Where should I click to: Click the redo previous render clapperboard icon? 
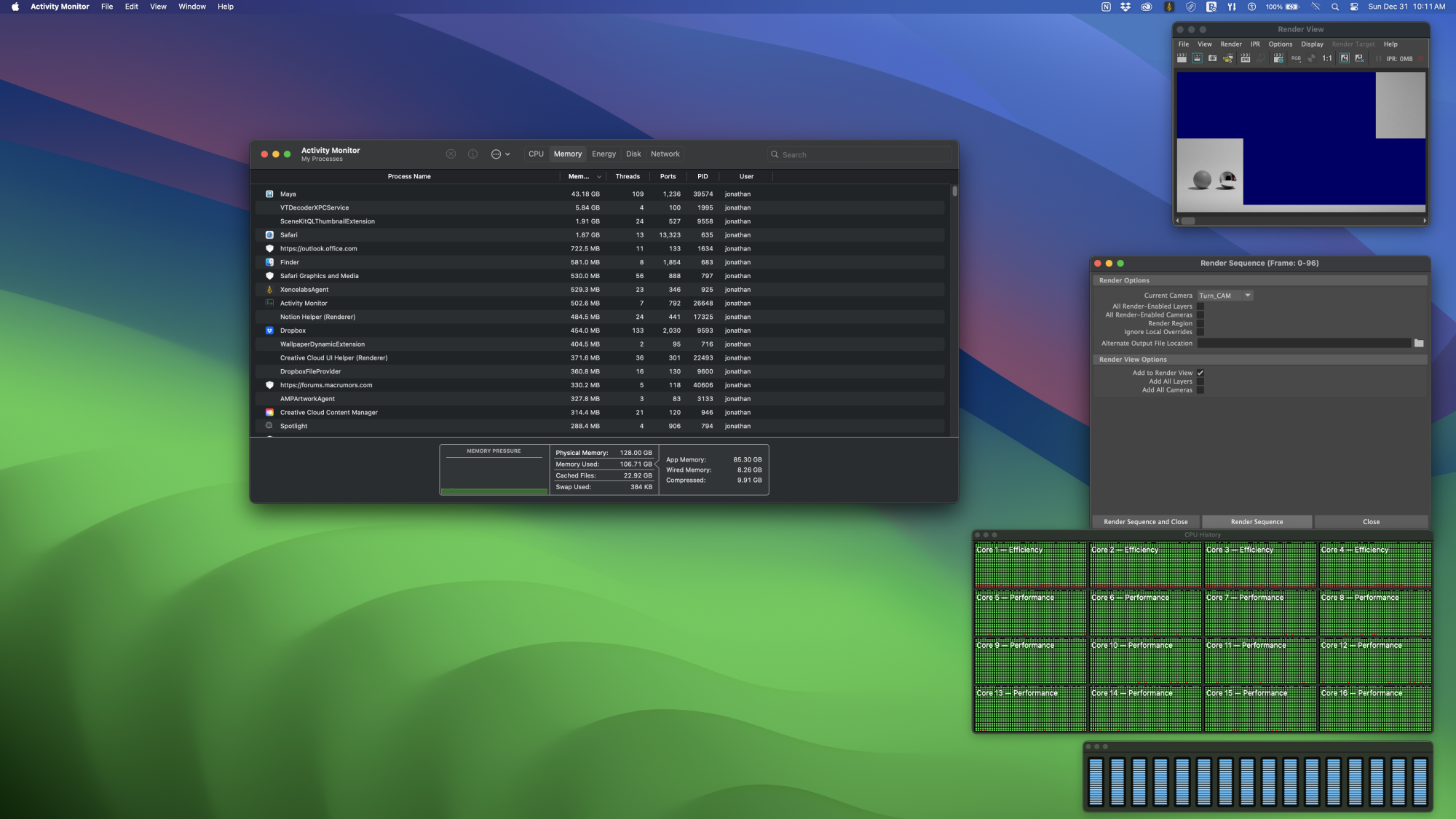coord(1182,58)
